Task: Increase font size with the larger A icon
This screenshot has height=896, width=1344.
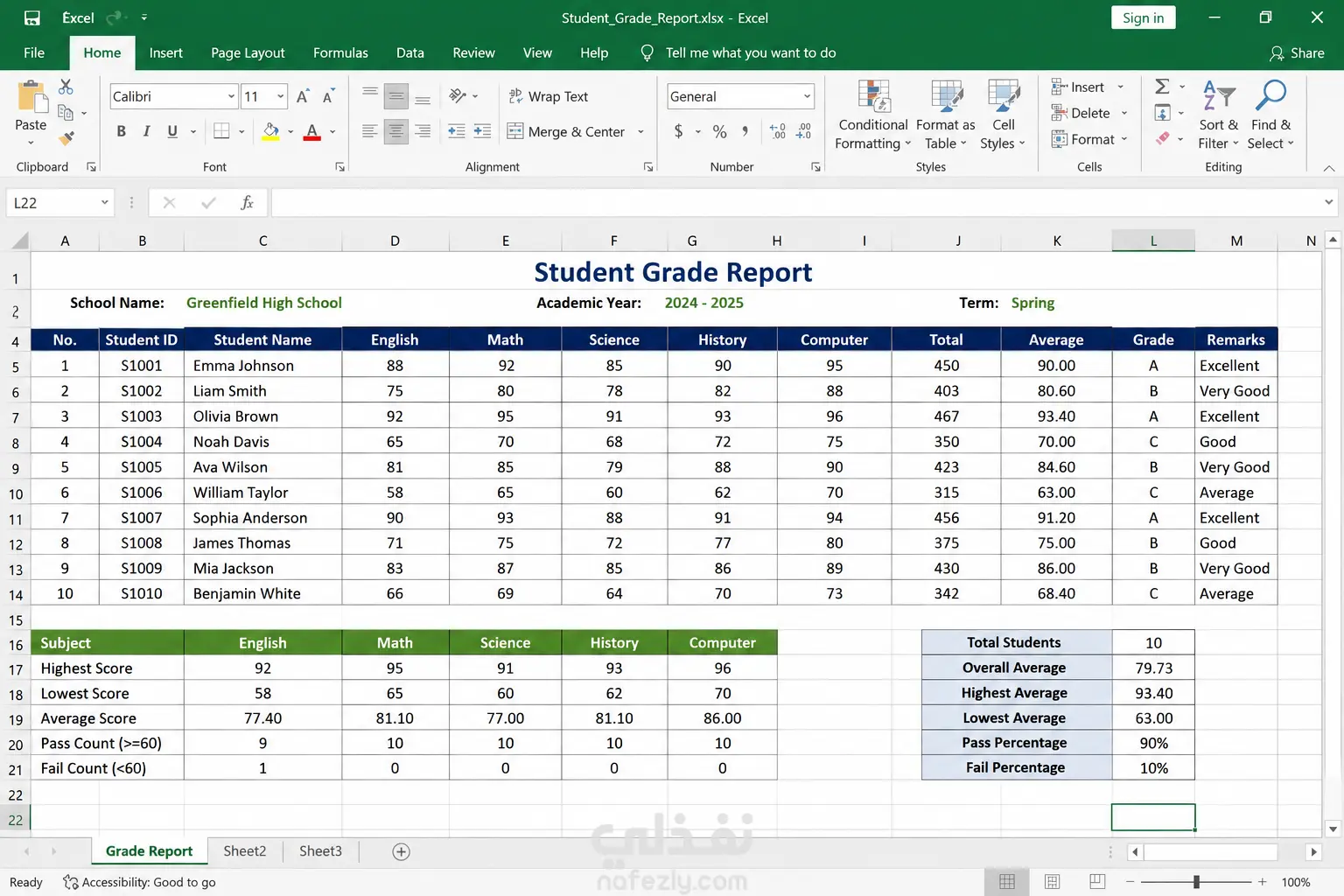Action: click(303, 96)
